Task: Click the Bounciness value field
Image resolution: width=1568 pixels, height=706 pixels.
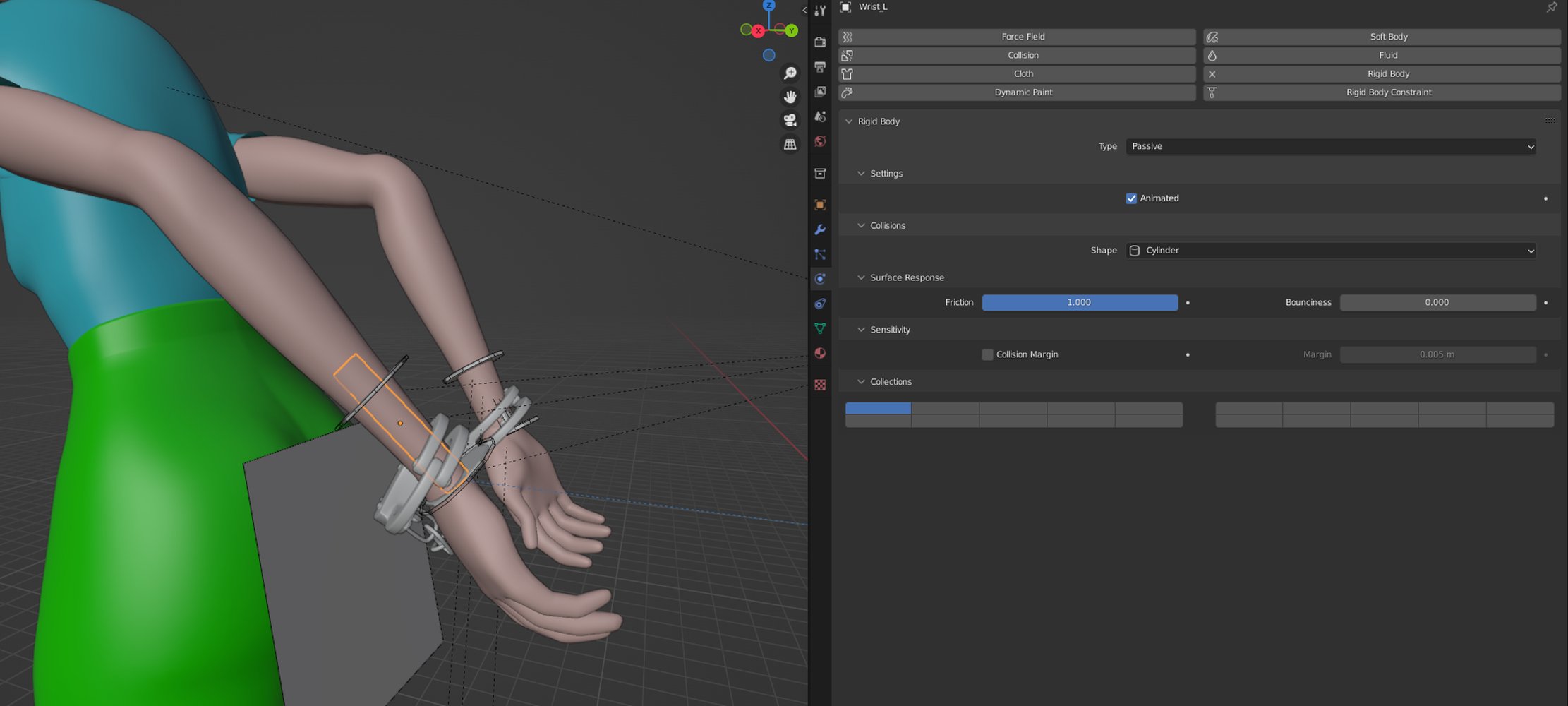Action: pyautogui.click(x=1437, y=302)
